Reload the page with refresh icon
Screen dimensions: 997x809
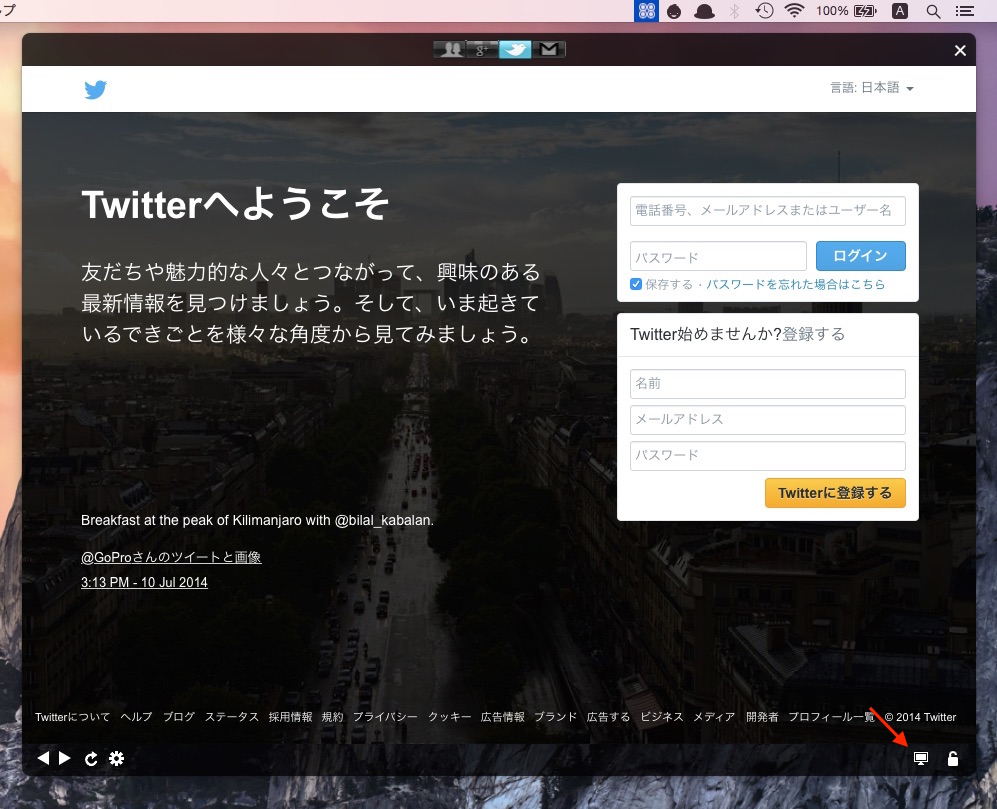tap(91, 759)
